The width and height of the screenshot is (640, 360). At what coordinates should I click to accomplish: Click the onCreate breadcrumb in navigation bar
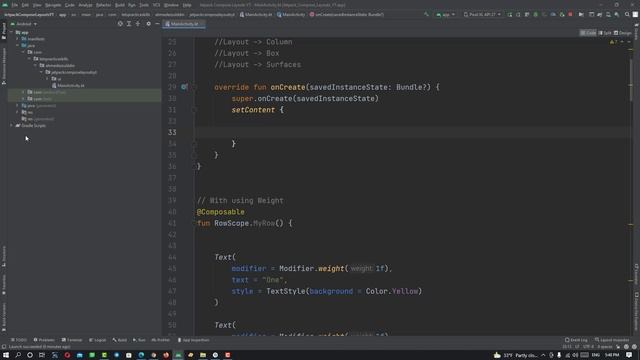coord(347,14)
